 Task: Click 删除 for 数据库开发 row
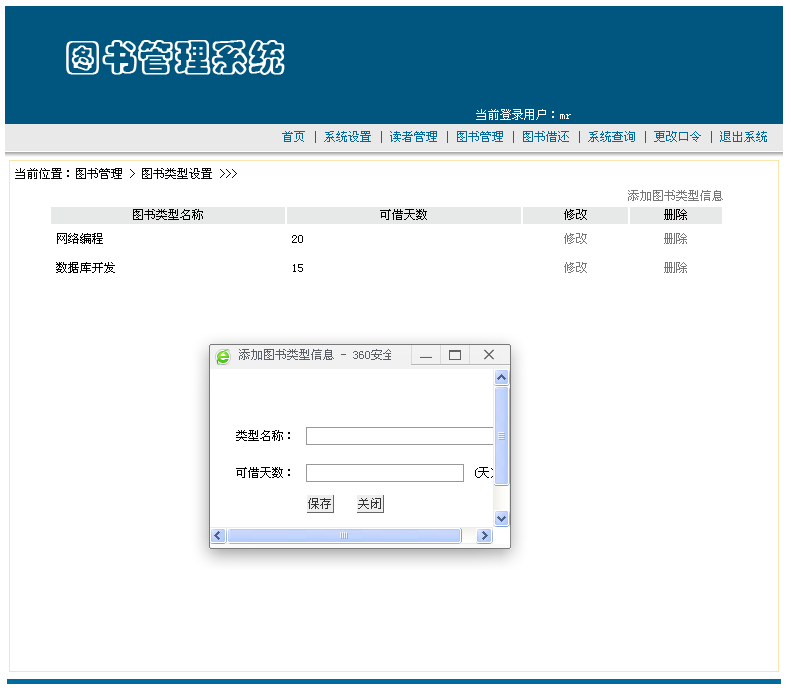coord(675,267)
